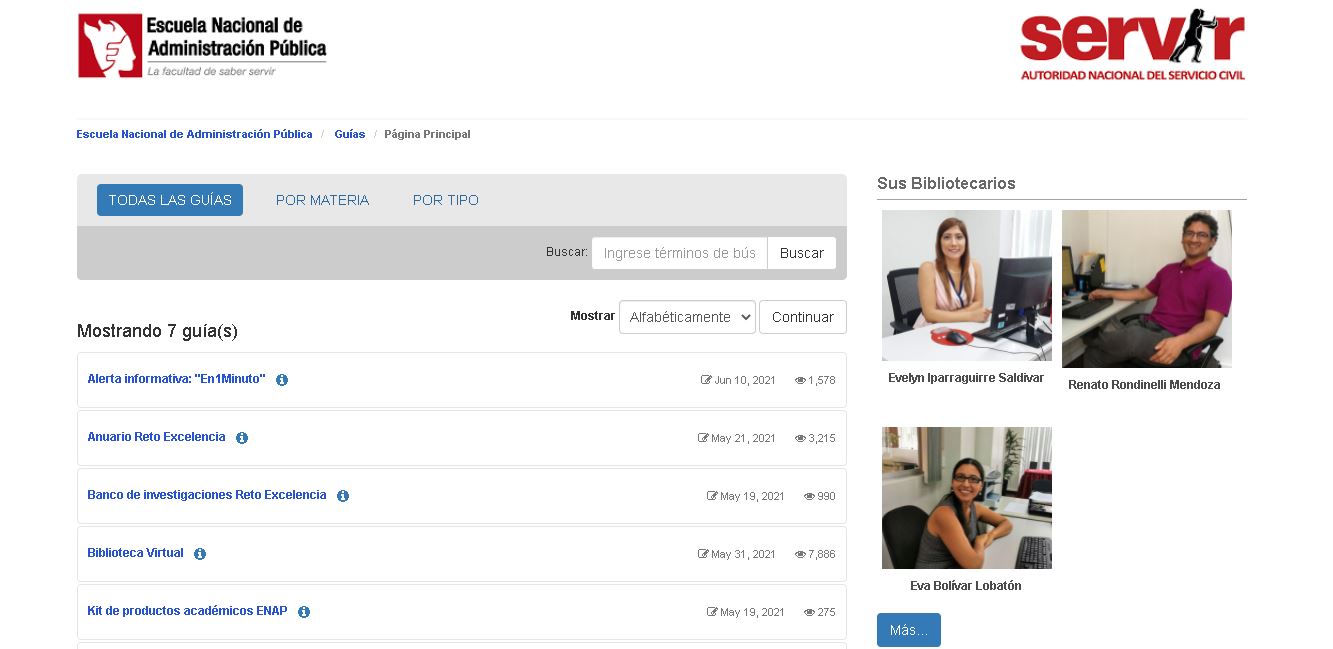Click the Sus Bibliotecarios heading

point(946,183)
